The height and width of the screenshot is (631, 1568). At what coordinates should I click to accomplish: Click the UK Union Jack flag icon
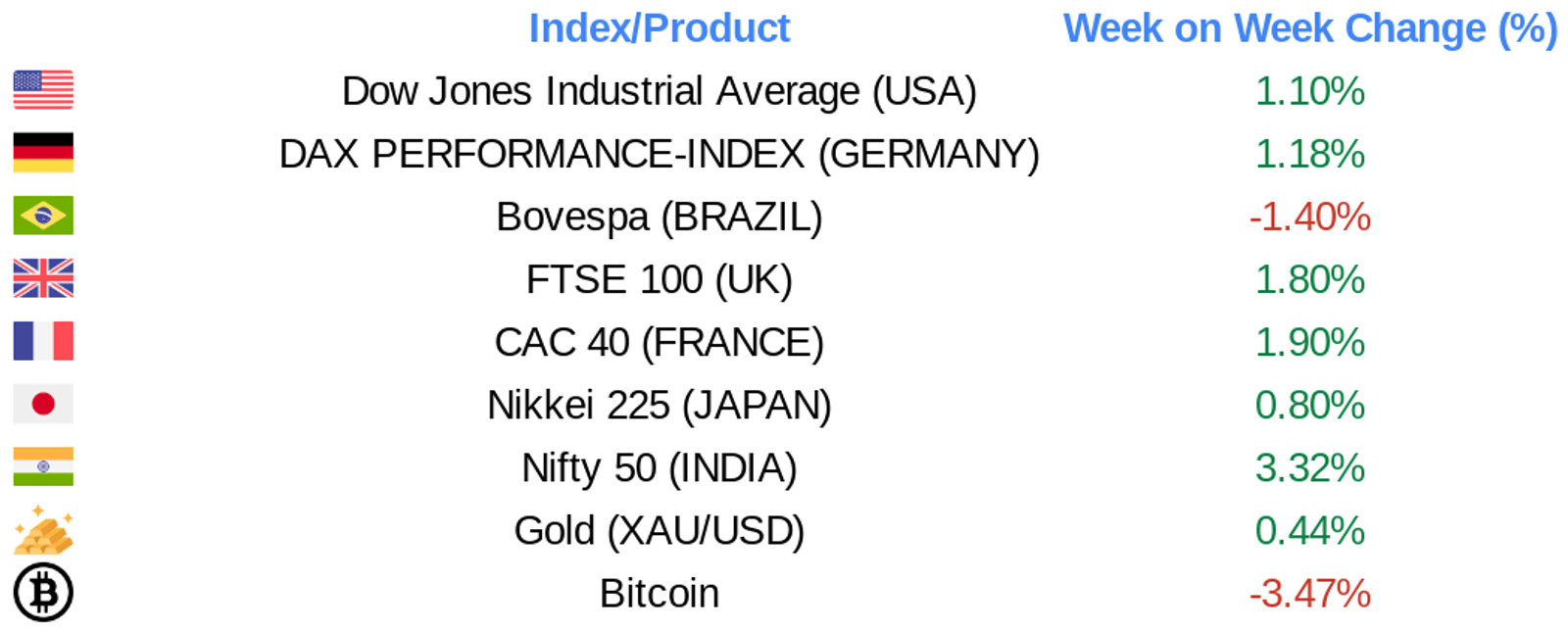43,278
